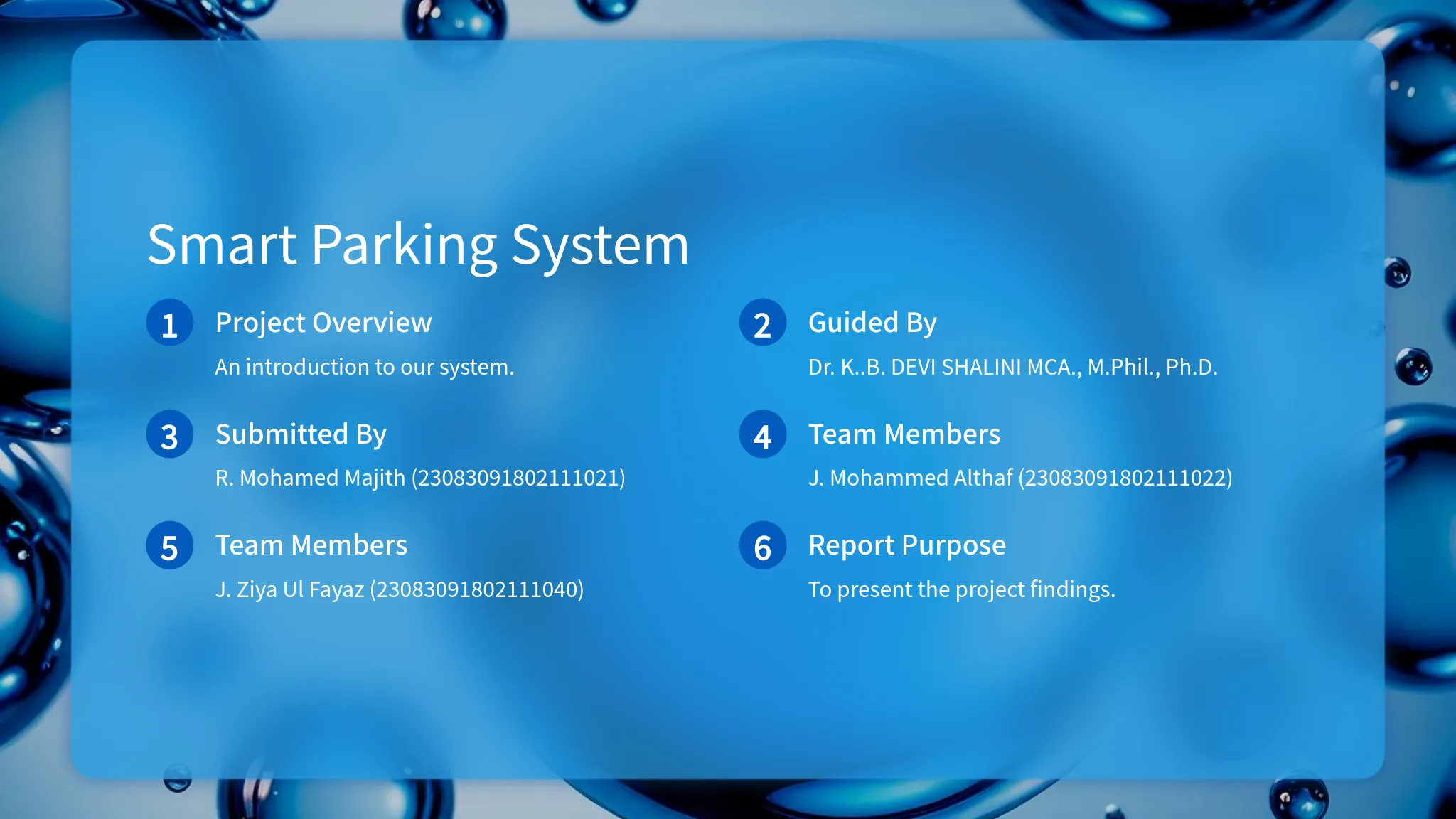Screen dimensions: 1456x819
Task: Click the number 5 circle badge
Action: coord(169,545)
